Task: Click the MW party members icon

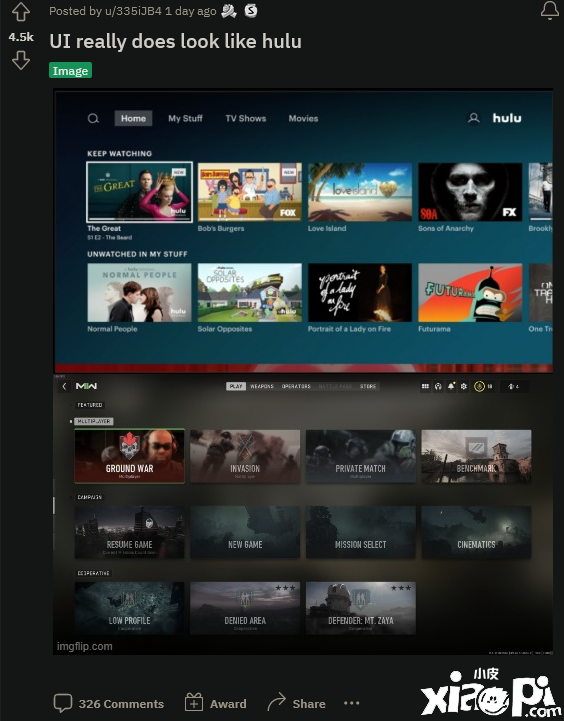Action: click(x=513, y=386)
